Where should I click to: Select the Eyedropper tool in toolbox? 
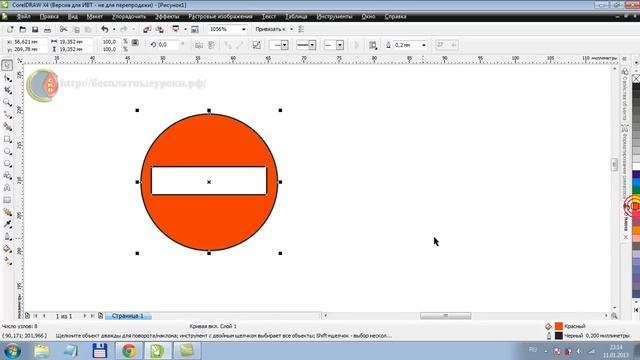7,224
